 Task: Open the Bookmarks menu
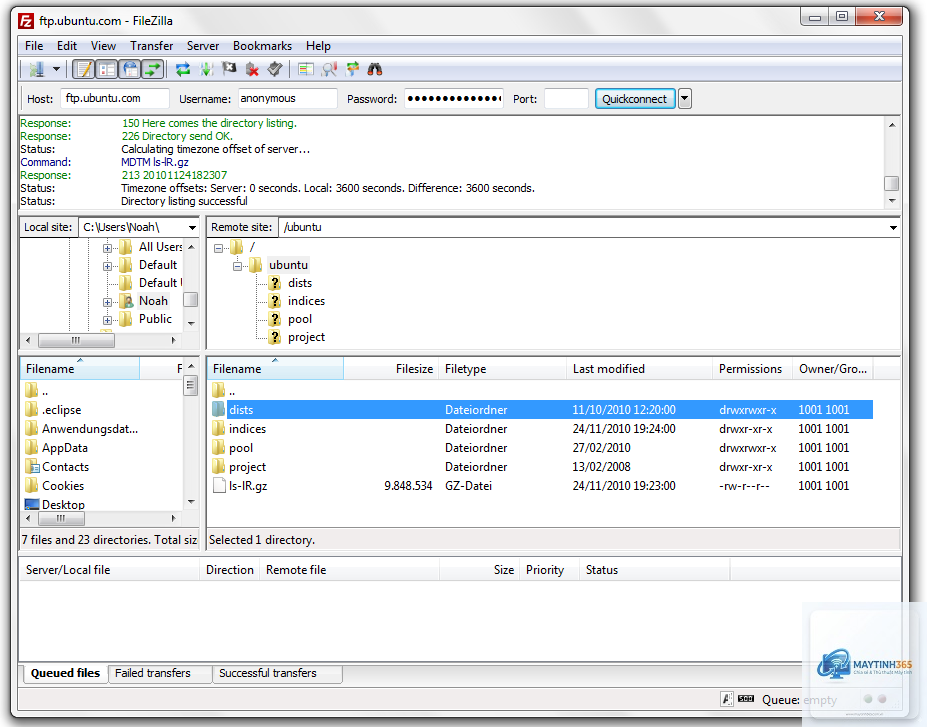point(262,46)
